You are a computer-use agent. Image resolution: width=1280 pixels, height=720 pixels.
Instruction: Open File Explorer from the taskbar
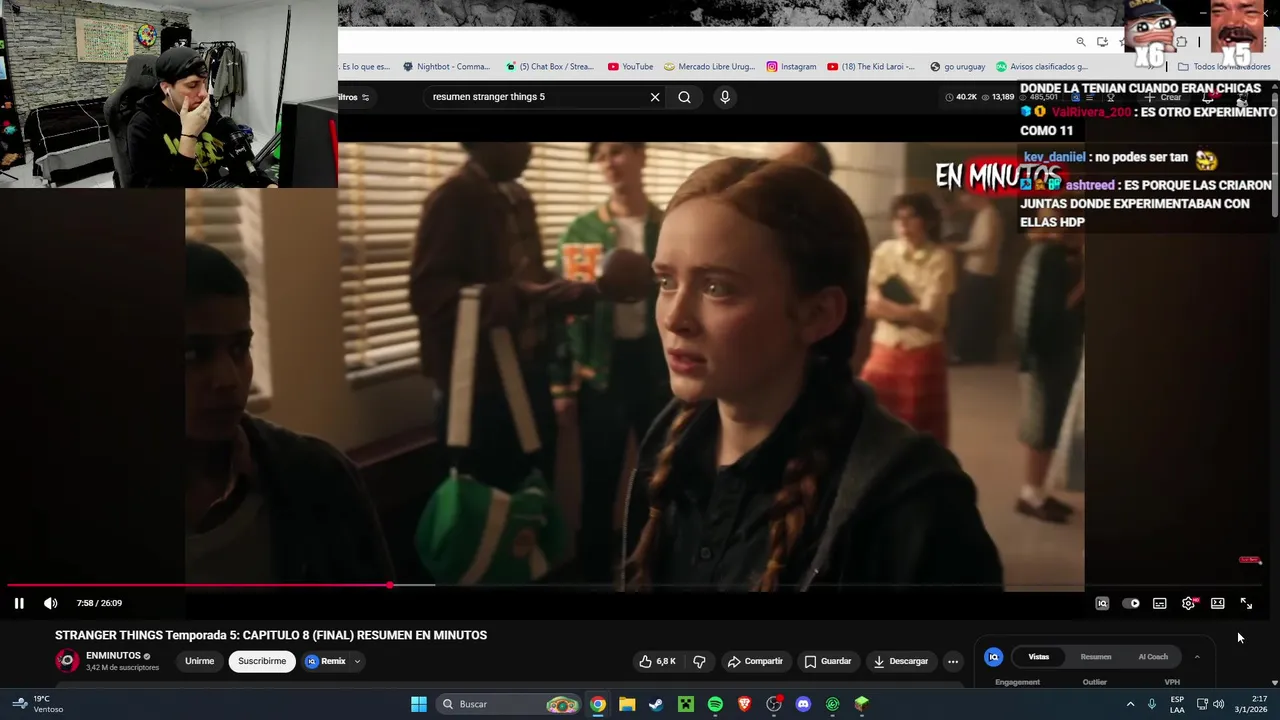click(627, 704)
